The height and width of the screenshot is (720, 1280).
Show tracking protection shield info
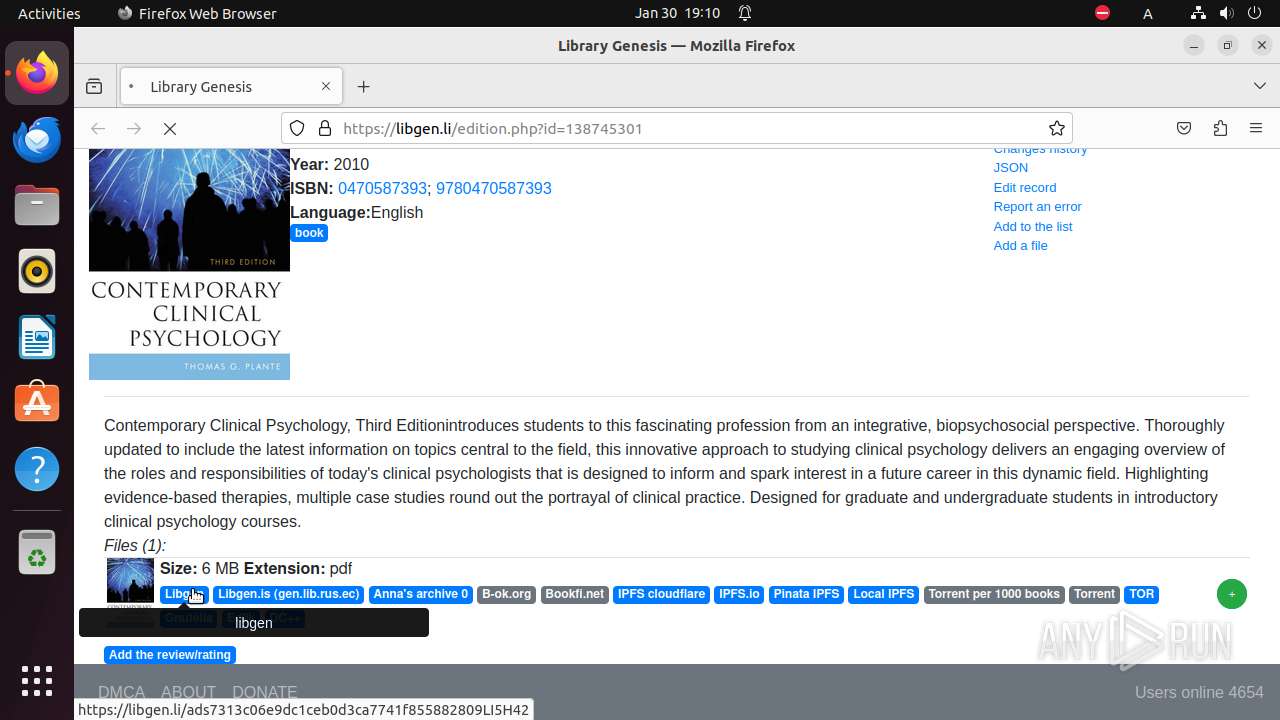pyautogui.click(x=297, y=128)
